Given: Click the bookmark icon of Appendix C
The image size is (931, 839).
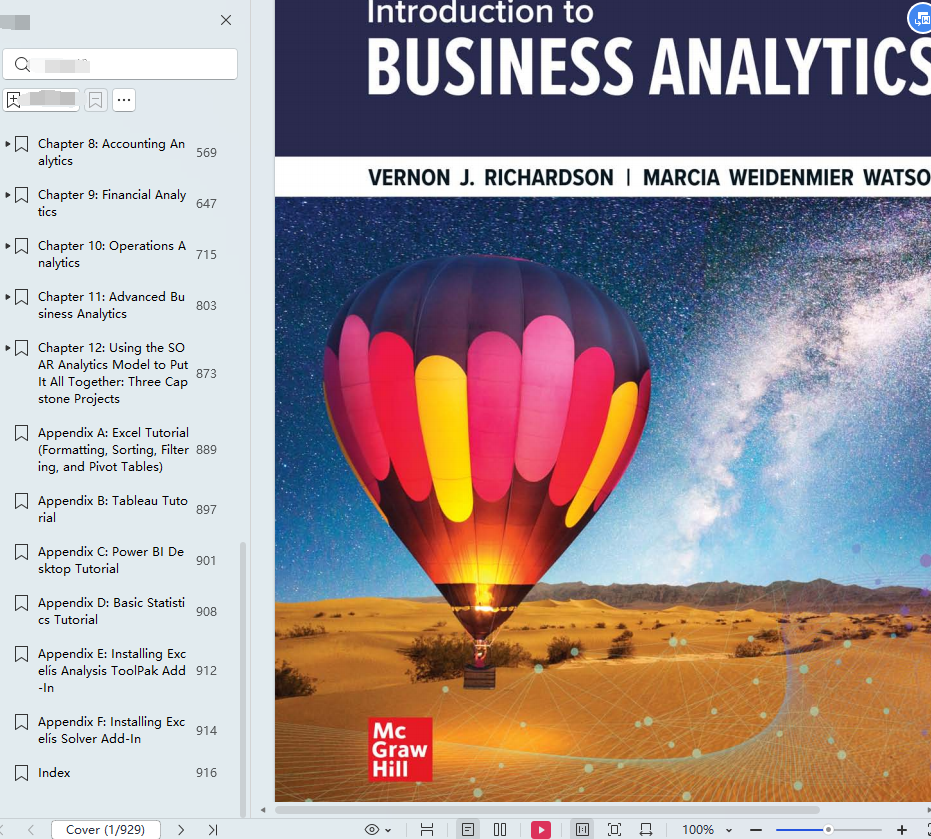Looking at the screenshot, I should tap(21, 553).
